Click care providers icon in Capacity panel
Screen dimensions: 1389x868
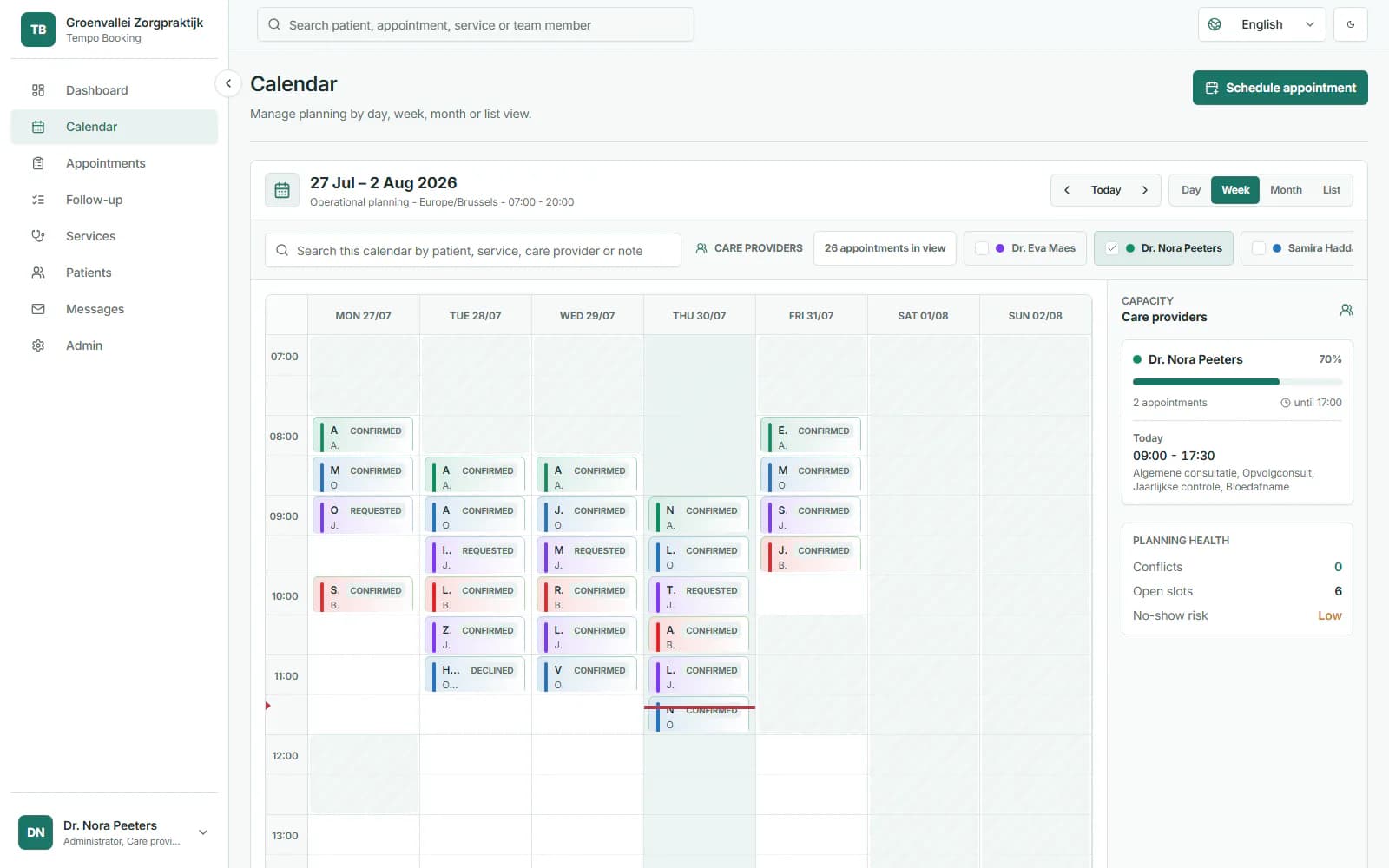pyautogui.click(x=1346, y=310)
